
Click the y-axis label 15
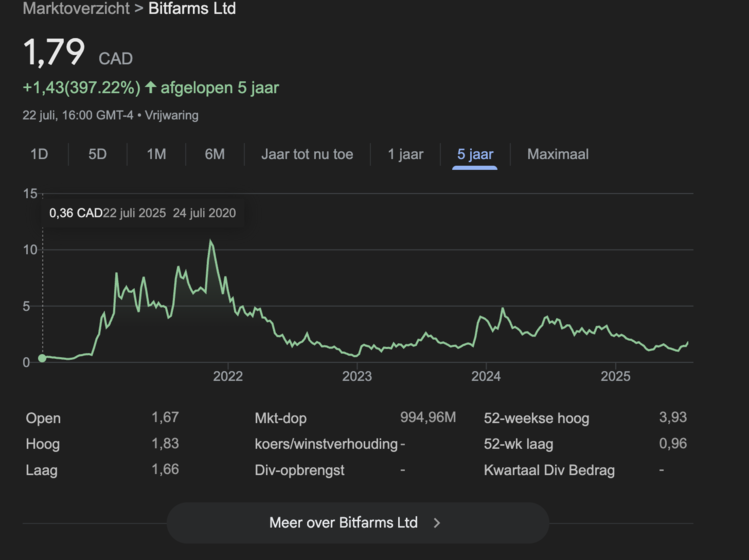pyautogui.click(x=30, y=194)
